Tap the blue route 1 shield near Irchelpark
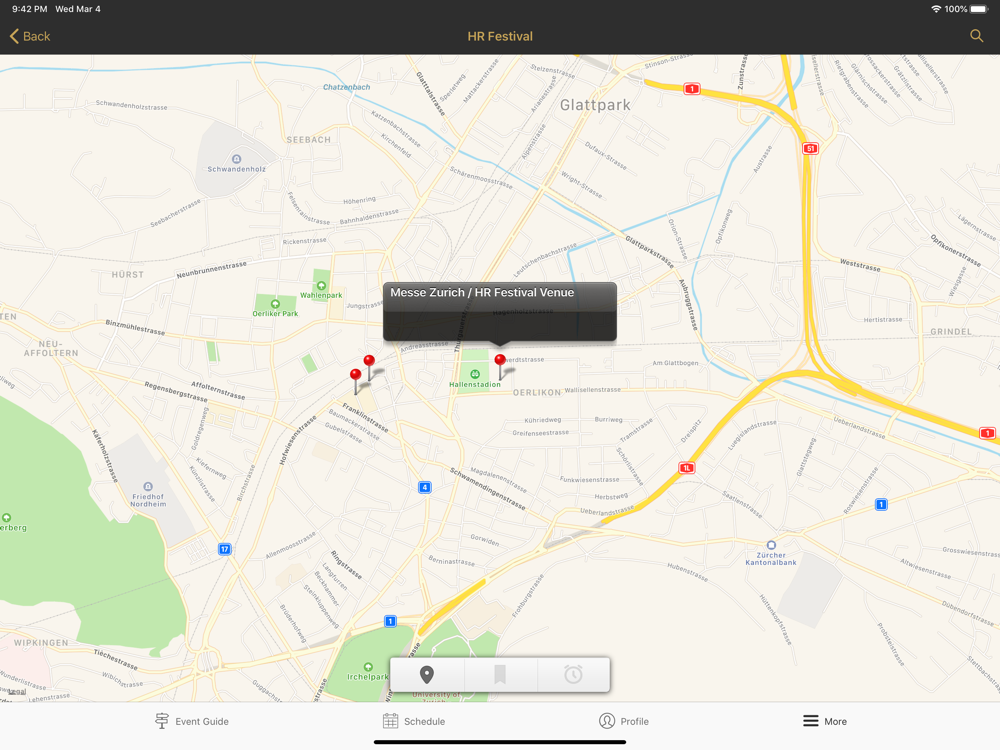 click(x=390, y=621)
